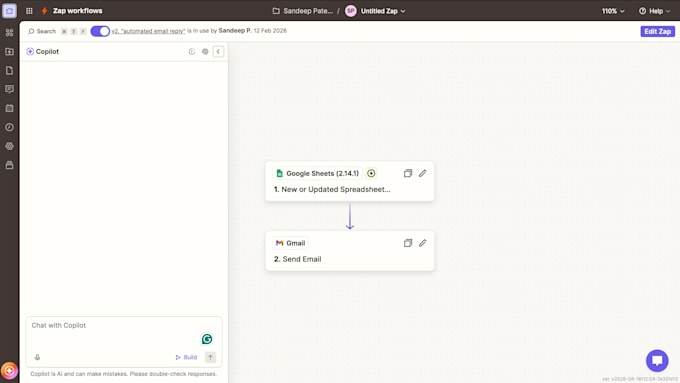Screen dimensions: 680x383
Task: Click Edit Zap button
Action: (657, 31)
